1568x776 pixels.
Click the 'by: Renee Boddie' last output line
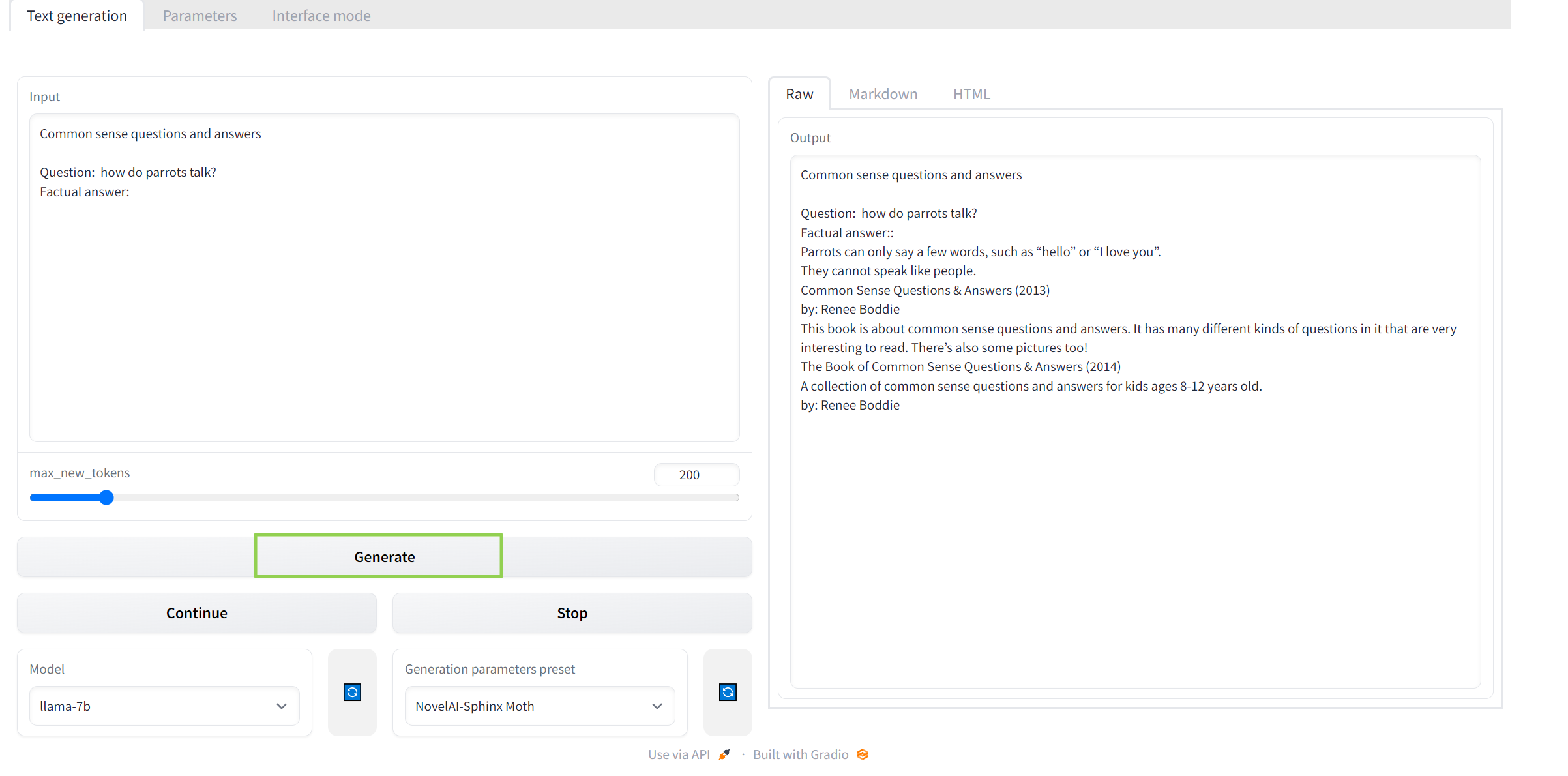coord(850,405)
